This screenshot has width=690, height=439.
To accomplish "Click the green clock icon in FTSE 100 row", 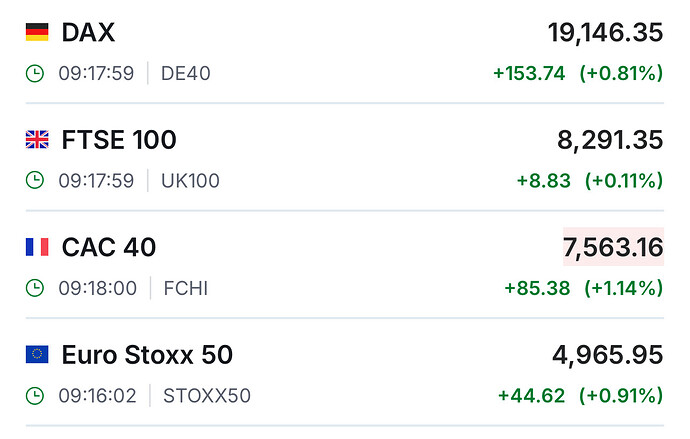I will tap(35, 181).
